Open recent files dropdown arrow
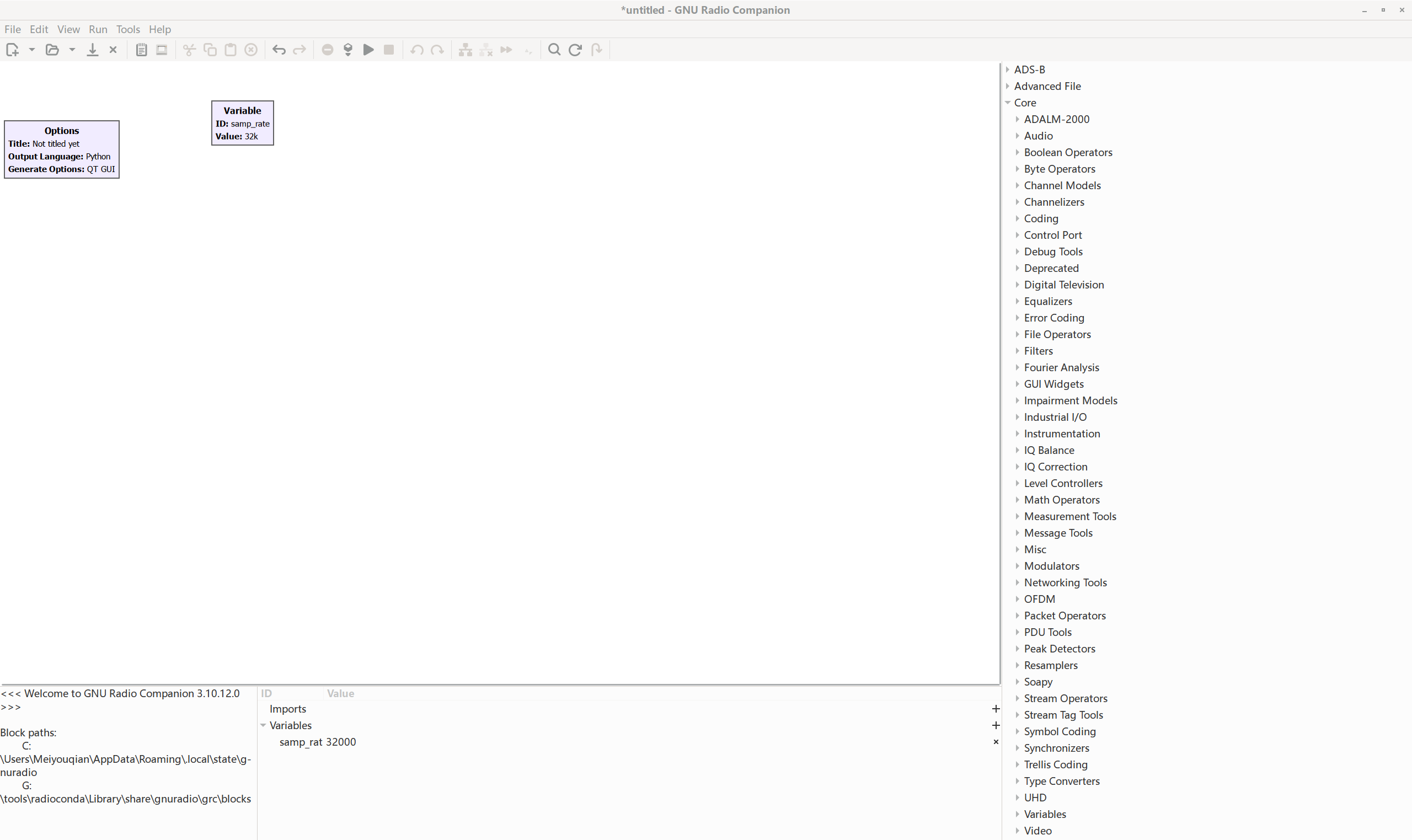This screenshot has width=1412, height=840. tap(72, 50)
